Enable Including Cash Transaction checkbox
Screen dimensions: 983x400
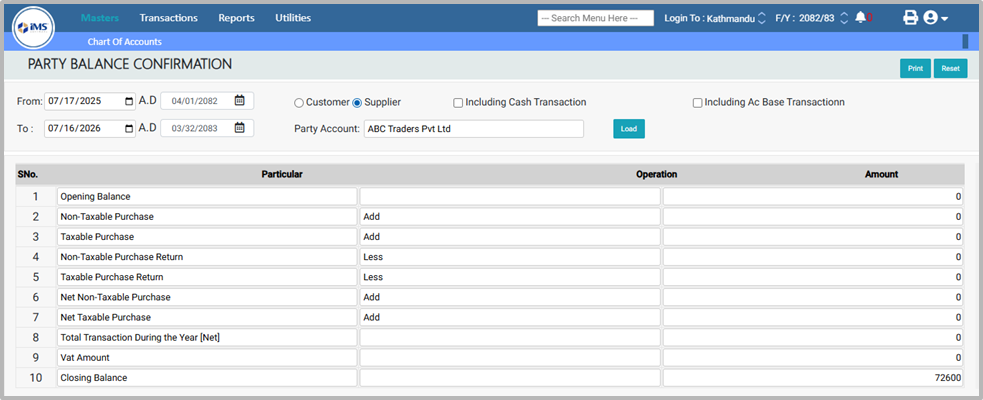(x=458, y=102)
